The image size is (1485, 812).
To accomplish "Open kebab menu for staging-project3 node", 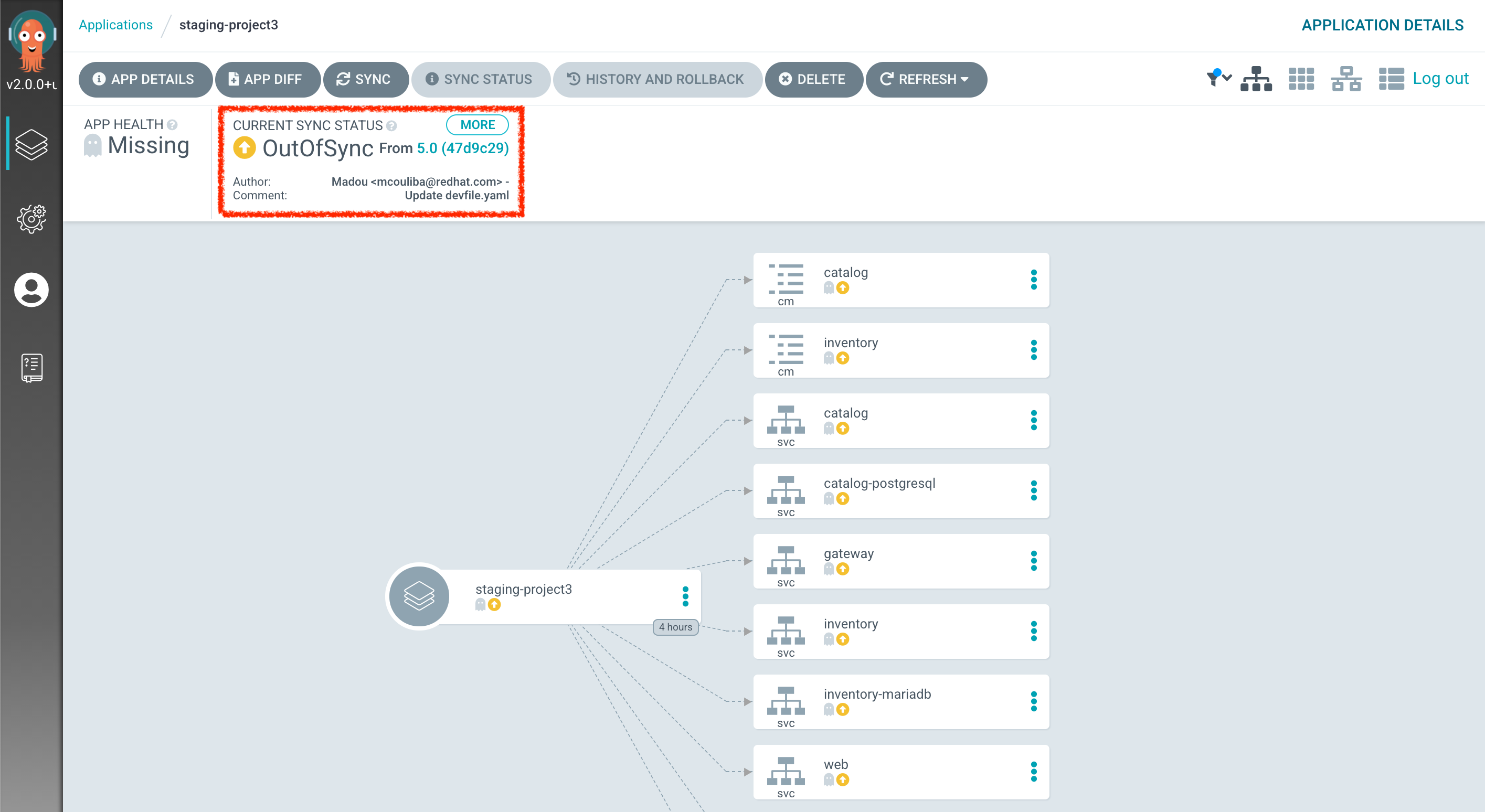I will click(685, 596).
